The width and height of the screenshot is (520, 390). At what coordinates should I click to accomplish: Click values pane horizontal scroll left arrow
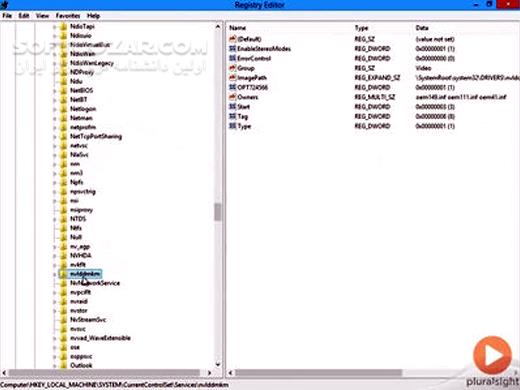click(x=230, y=373)
